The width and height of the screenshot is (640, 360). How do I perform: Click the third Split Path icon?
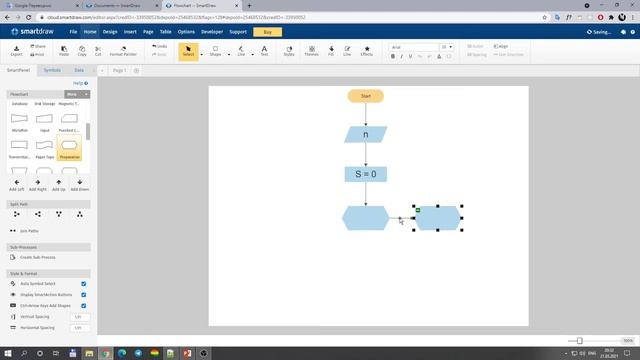tap(59, 214)
